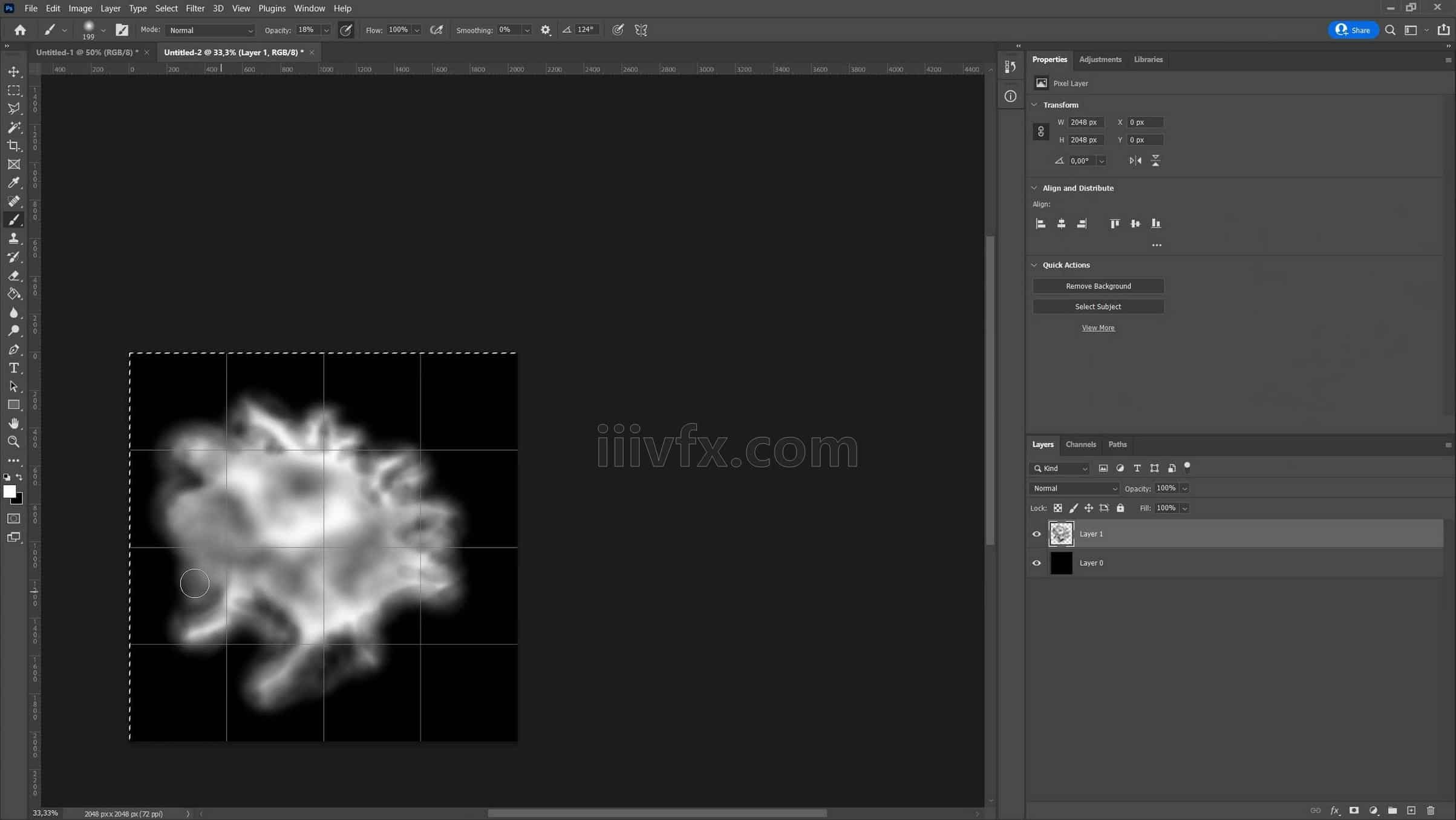The width and height of the screenshot is (1456, 820).
Task: Select the Frame tool
Action: coord(14,165)
